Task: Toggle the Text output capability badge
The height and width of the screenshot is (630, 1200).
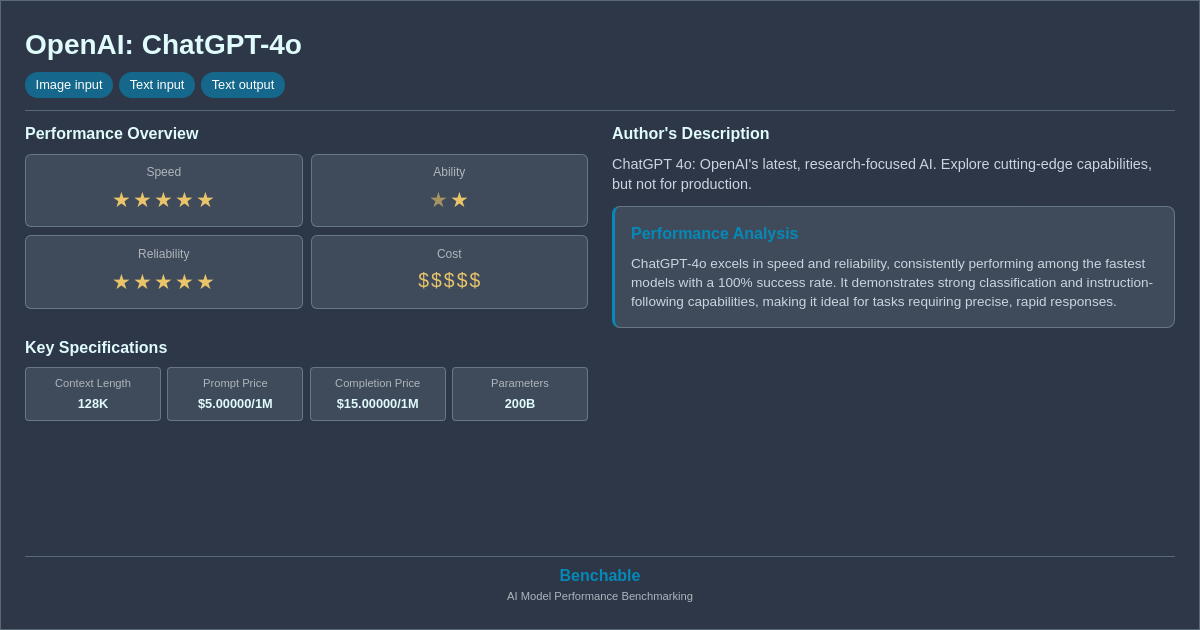Action: 243,85
